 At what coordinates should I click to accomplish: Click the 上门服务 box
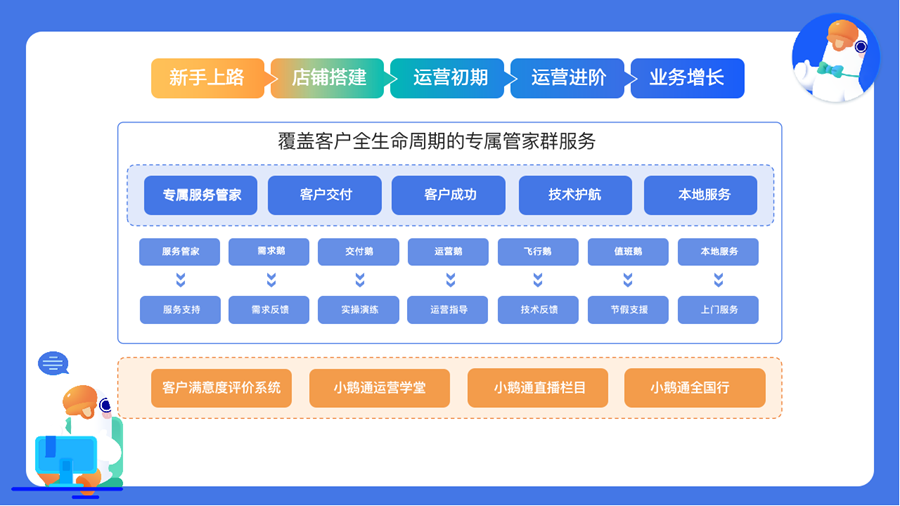(x=718, y=310)
